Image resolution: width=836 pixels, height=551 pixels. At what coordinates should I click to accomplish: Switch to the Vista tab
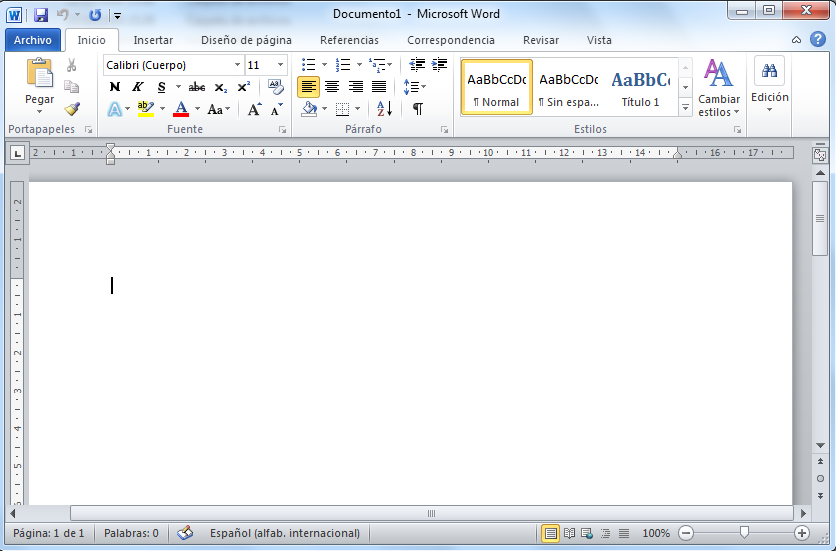coord(599,40)
